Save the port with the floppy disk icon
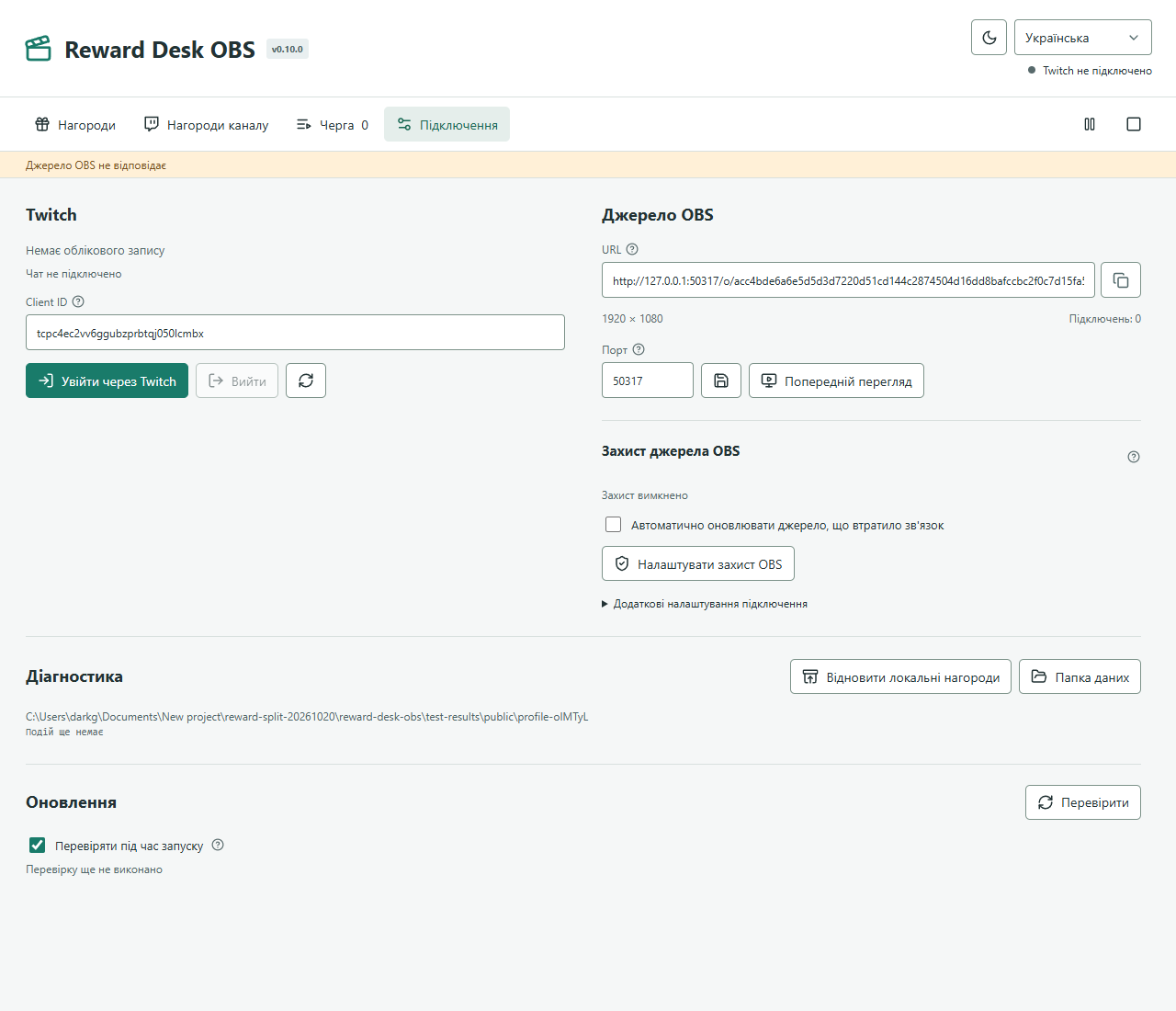1176x1011 pixels. tap(721, 381)
